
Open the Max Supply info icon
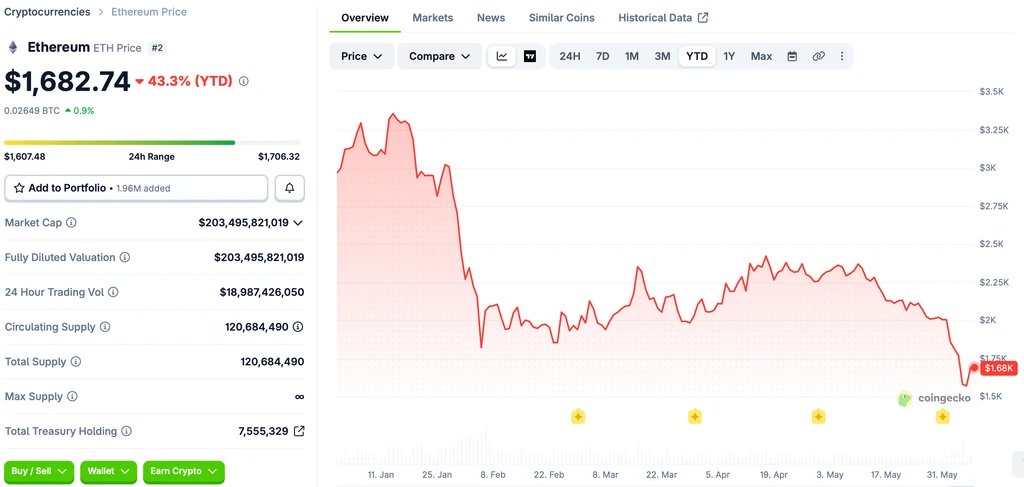[x=72, y=396]
